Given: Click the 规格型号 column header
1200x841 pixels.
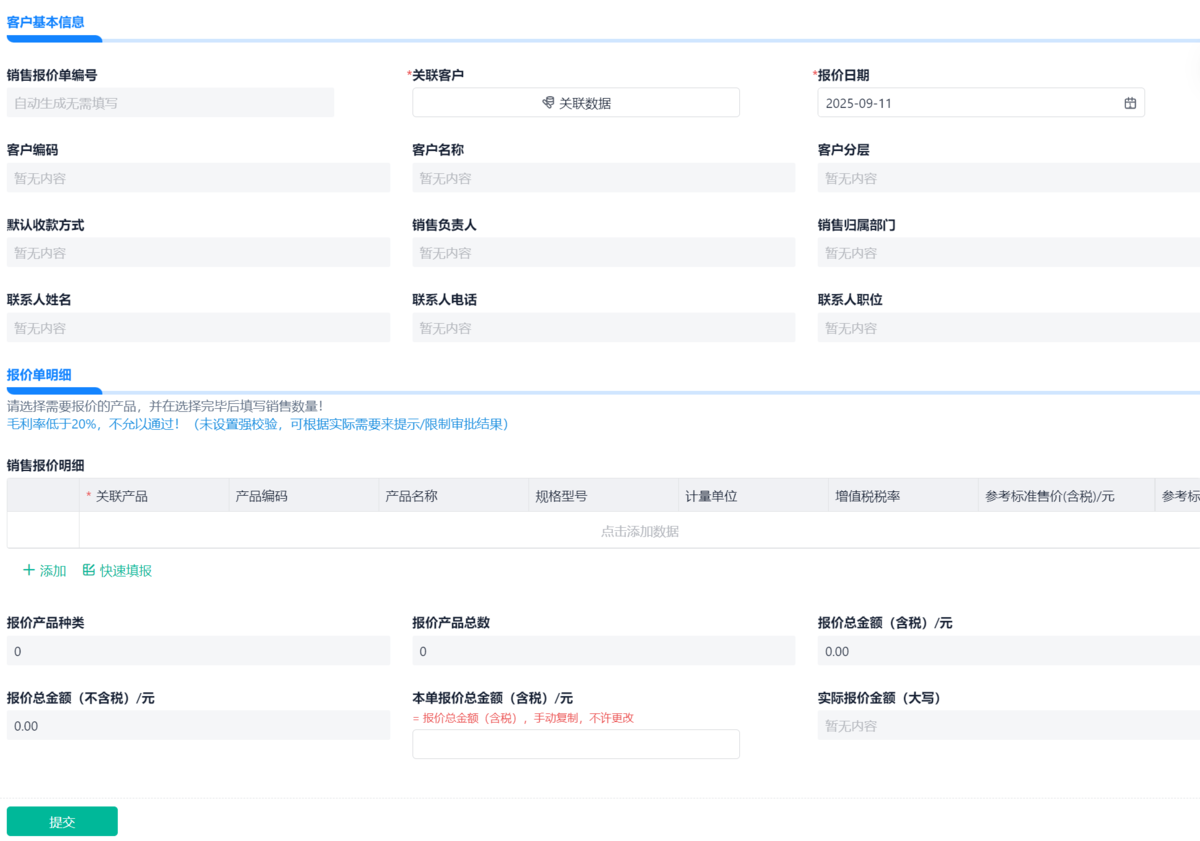Looking at the screenshot, I should click(x=561, y=496).
